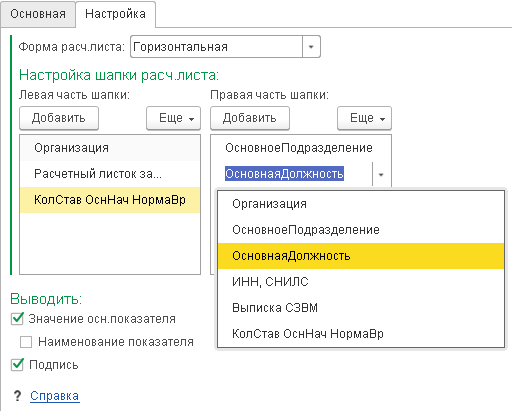Uncheck the Значение осн.показателя checkbox
The height and width of the screenshot is (411, 512).
pyautogui.click(x=17, y=319)
